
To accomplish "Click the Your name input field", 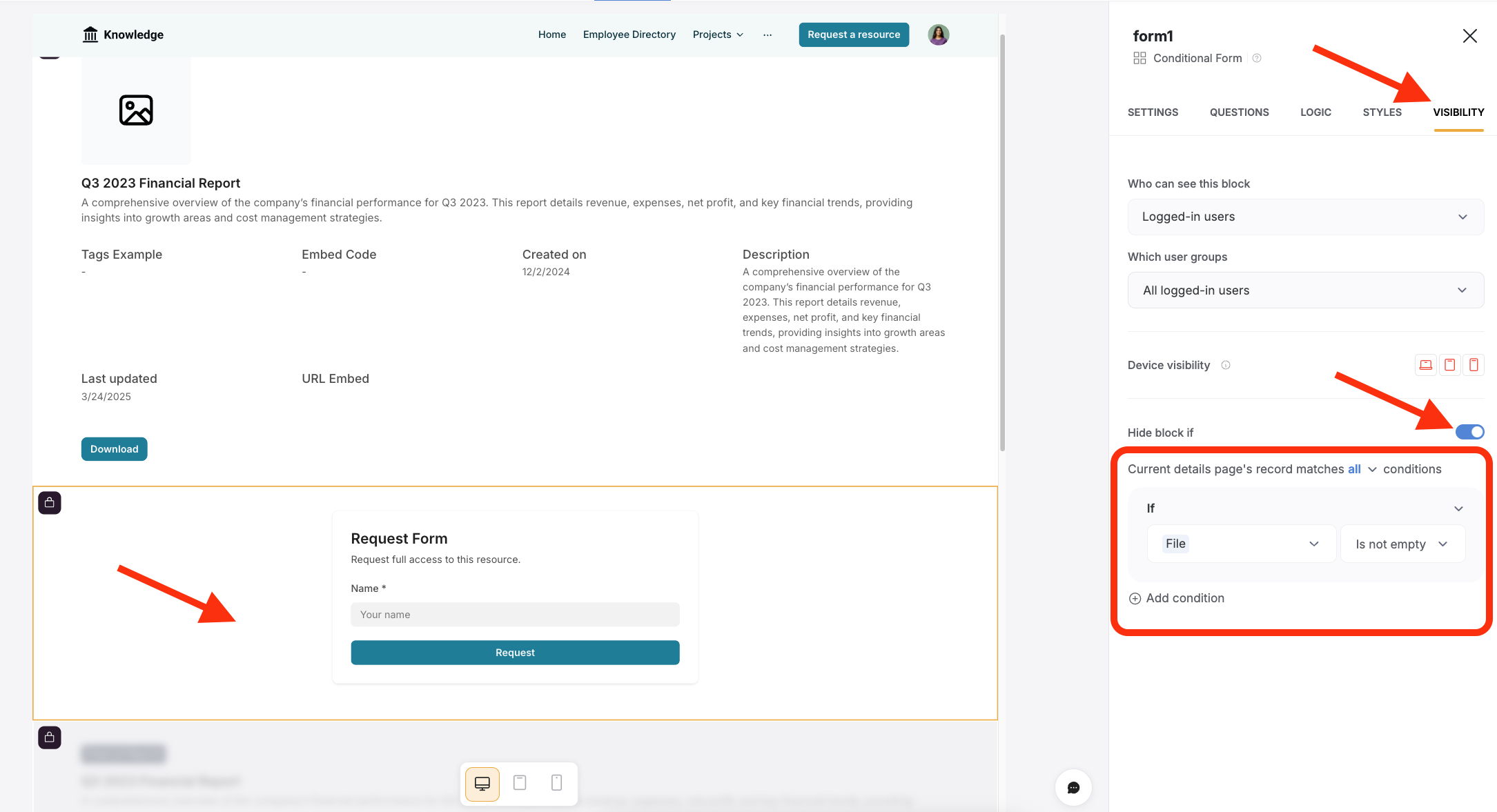I will pos(515,615).
